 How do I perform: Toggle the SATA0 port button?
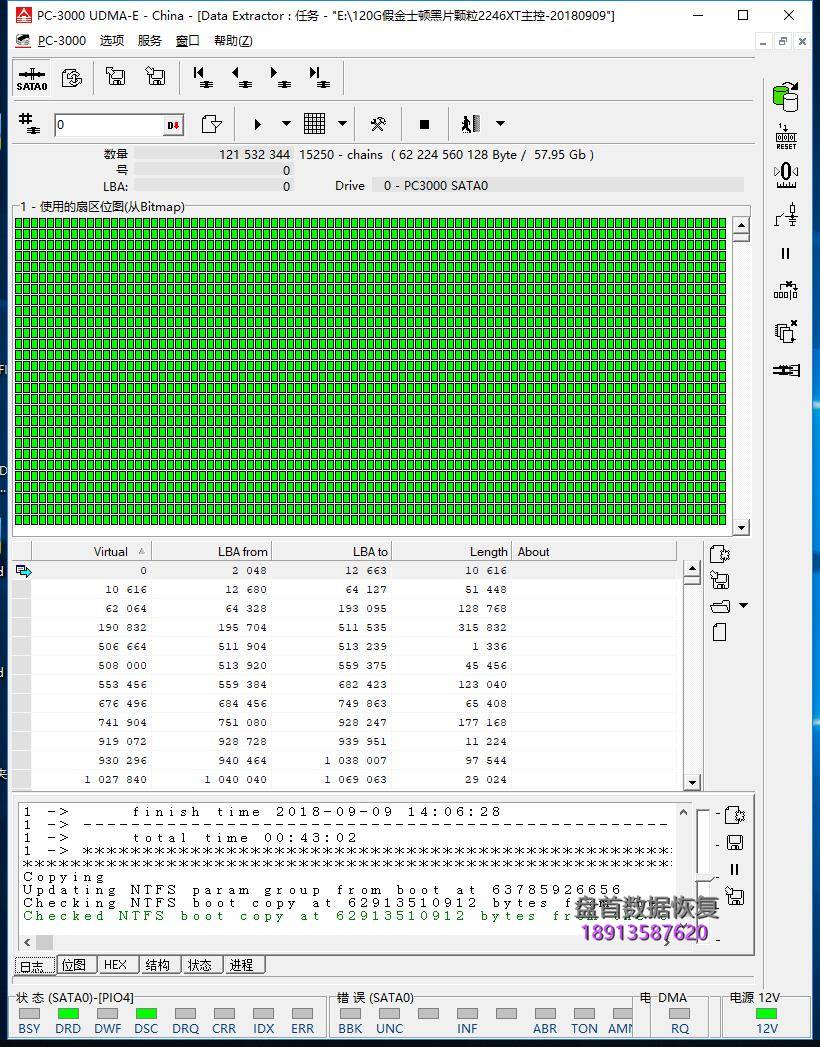tap(31, 78)
